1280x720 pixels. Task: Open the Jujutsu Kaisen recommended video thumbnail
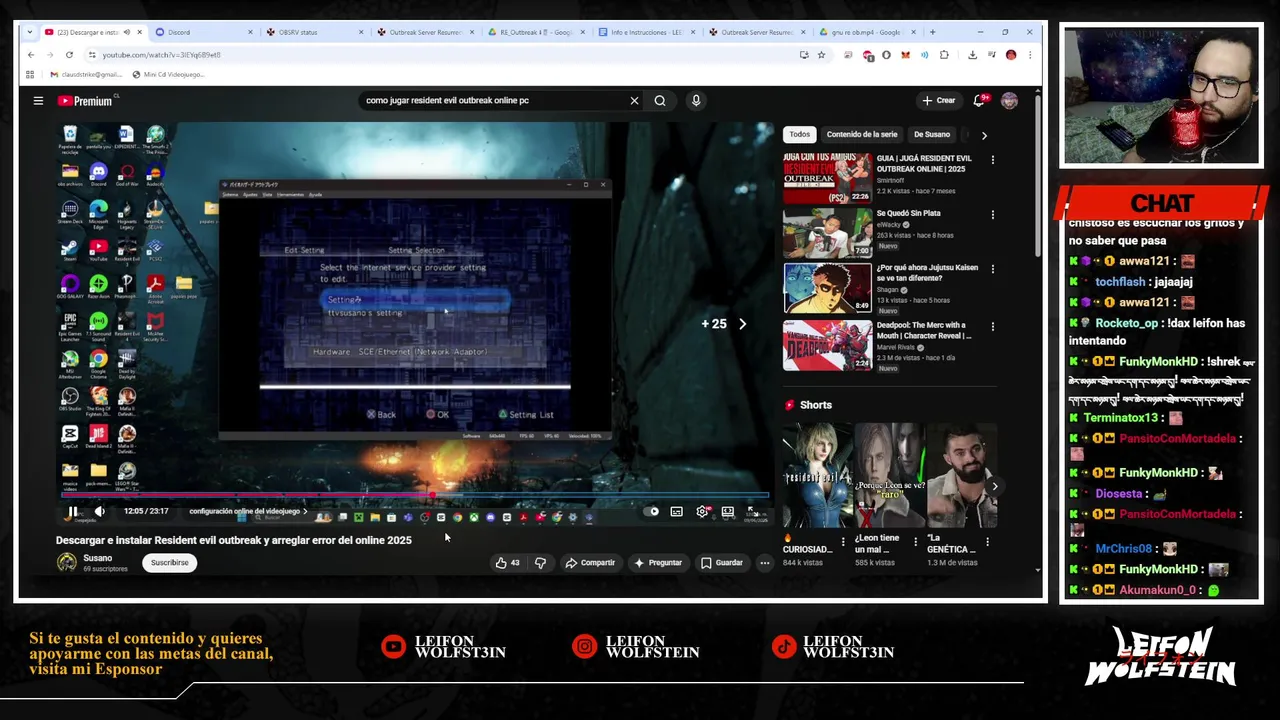[x=827, y=288]
